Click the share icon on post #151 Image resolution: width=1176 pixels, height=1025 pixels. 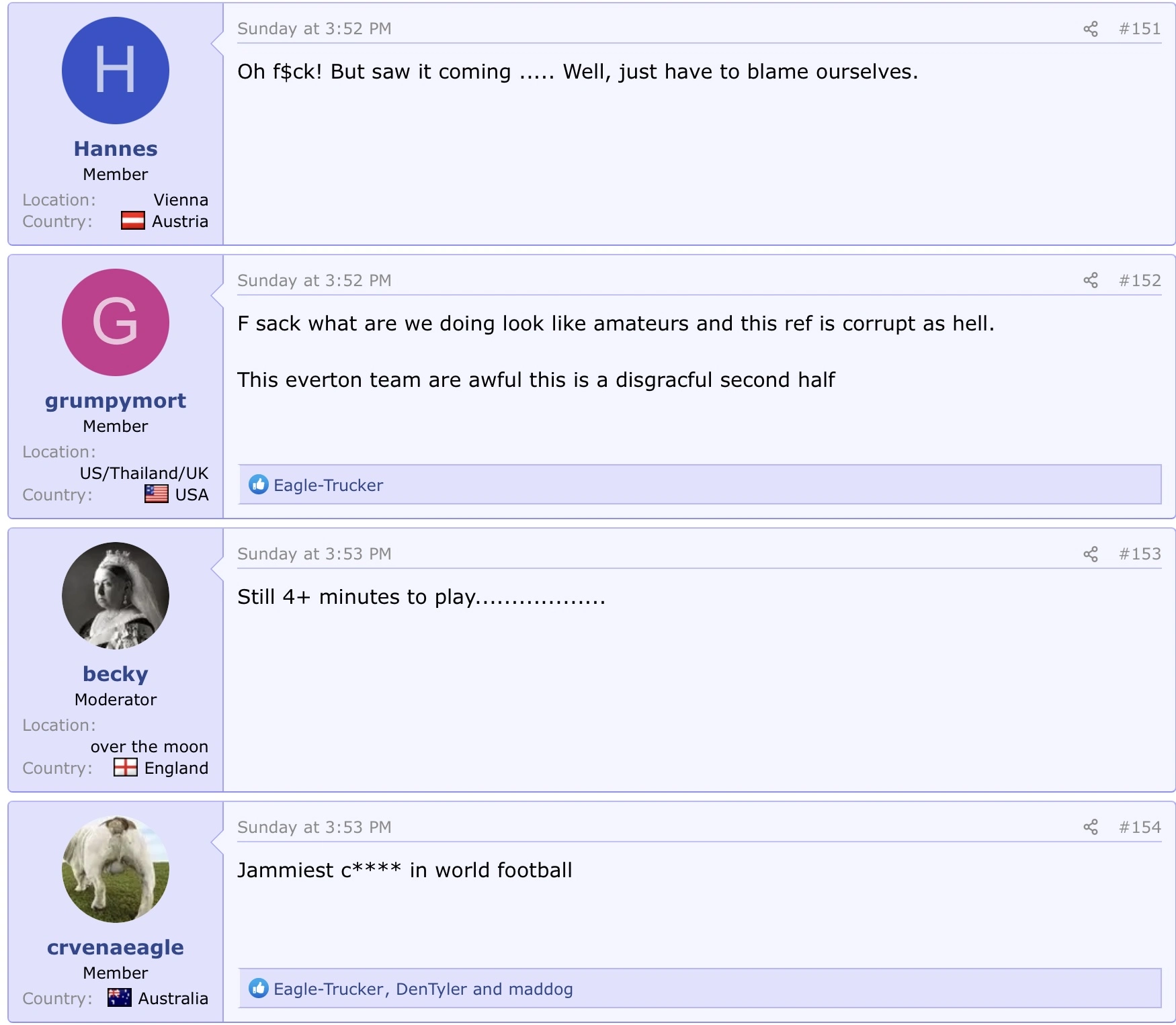click(x=1090, y=29)
